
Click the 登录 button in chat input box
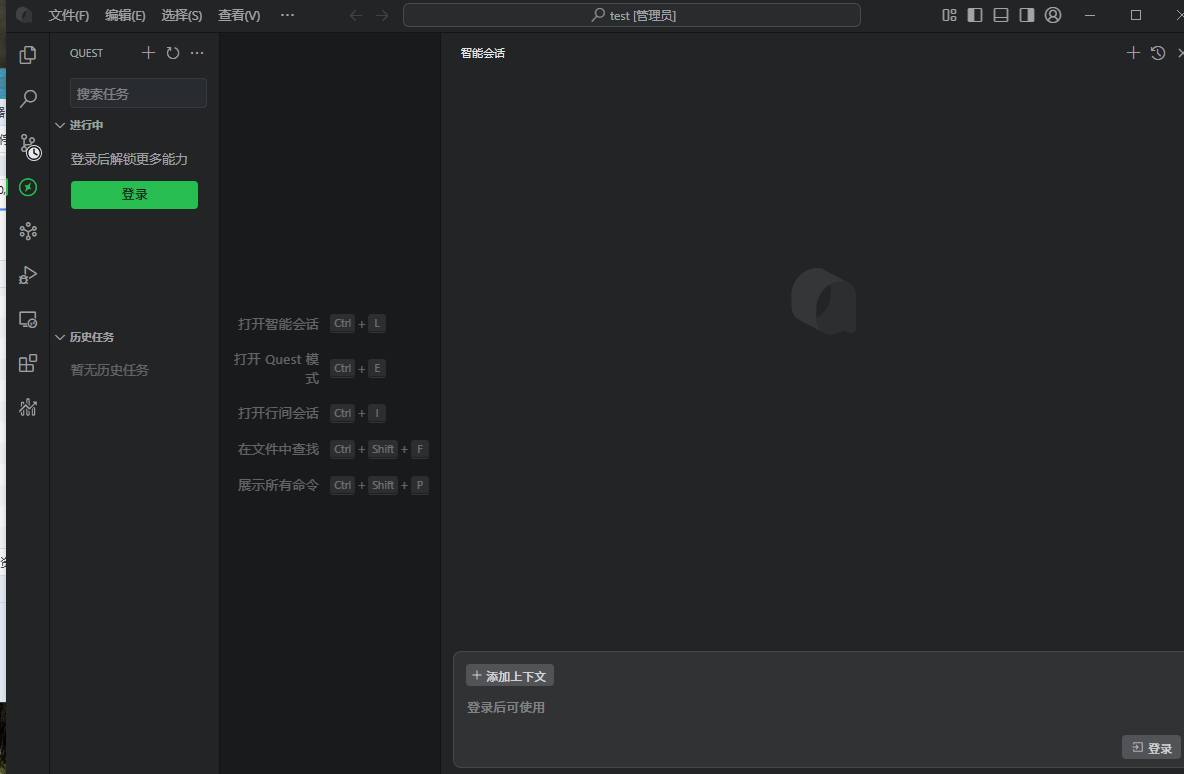pyautogui.click(x=1152, y=748)
